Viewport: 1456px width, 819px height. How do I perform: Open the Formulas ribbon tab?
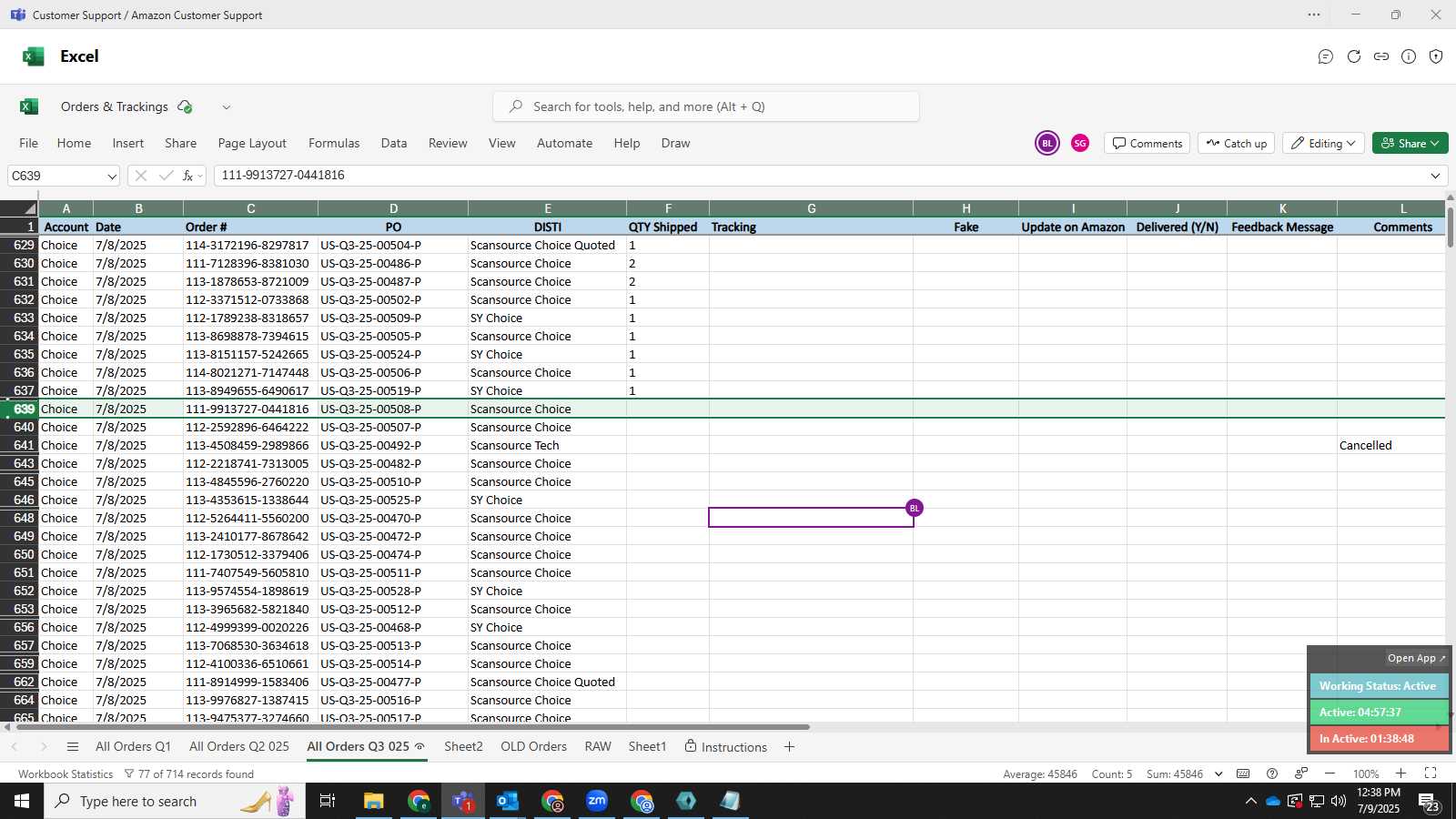(334, 143)
